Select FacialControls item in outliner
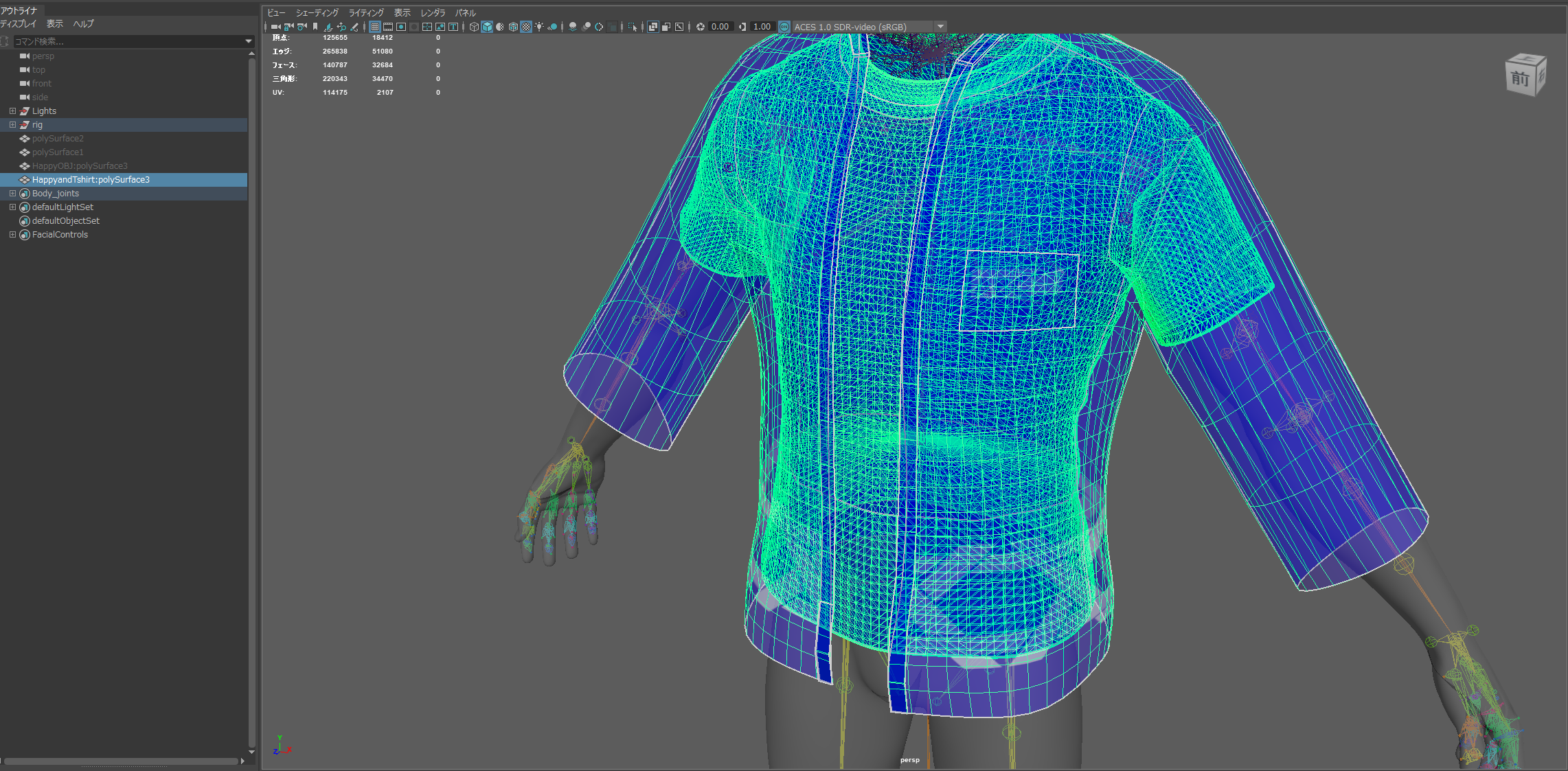 (x=60, y=234)
